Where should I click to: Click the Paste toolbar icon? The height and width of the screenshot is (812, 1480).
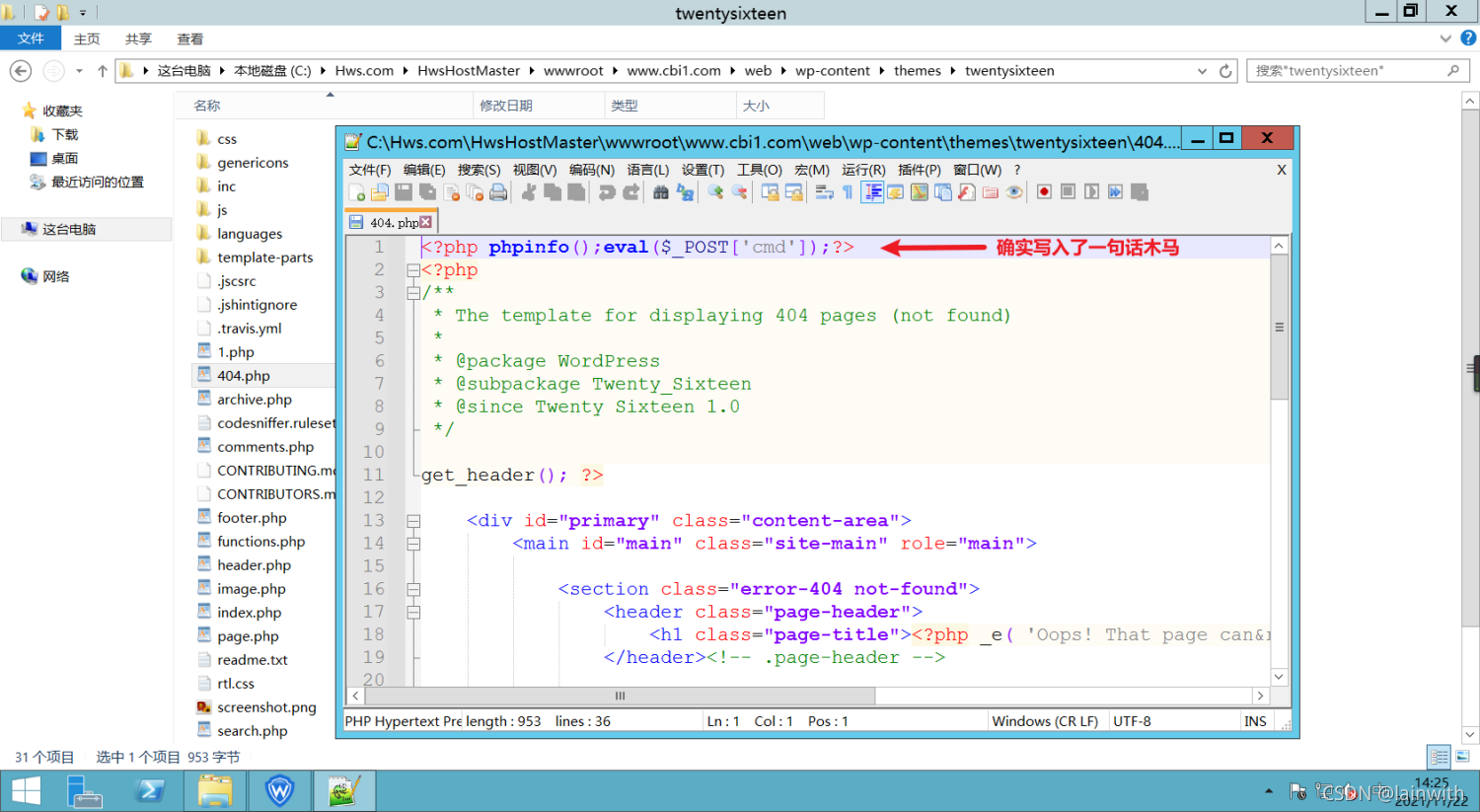(576, 192)
